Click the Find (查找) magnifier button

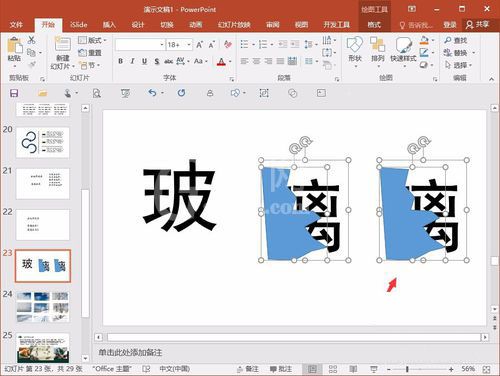456,40
